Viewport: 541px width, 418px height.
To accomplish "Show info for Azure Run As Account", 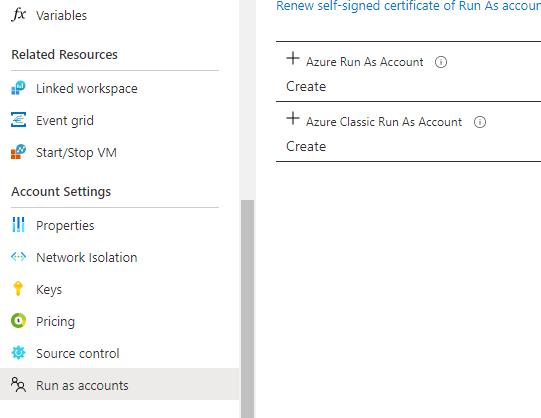I will (x=441, y=62).
